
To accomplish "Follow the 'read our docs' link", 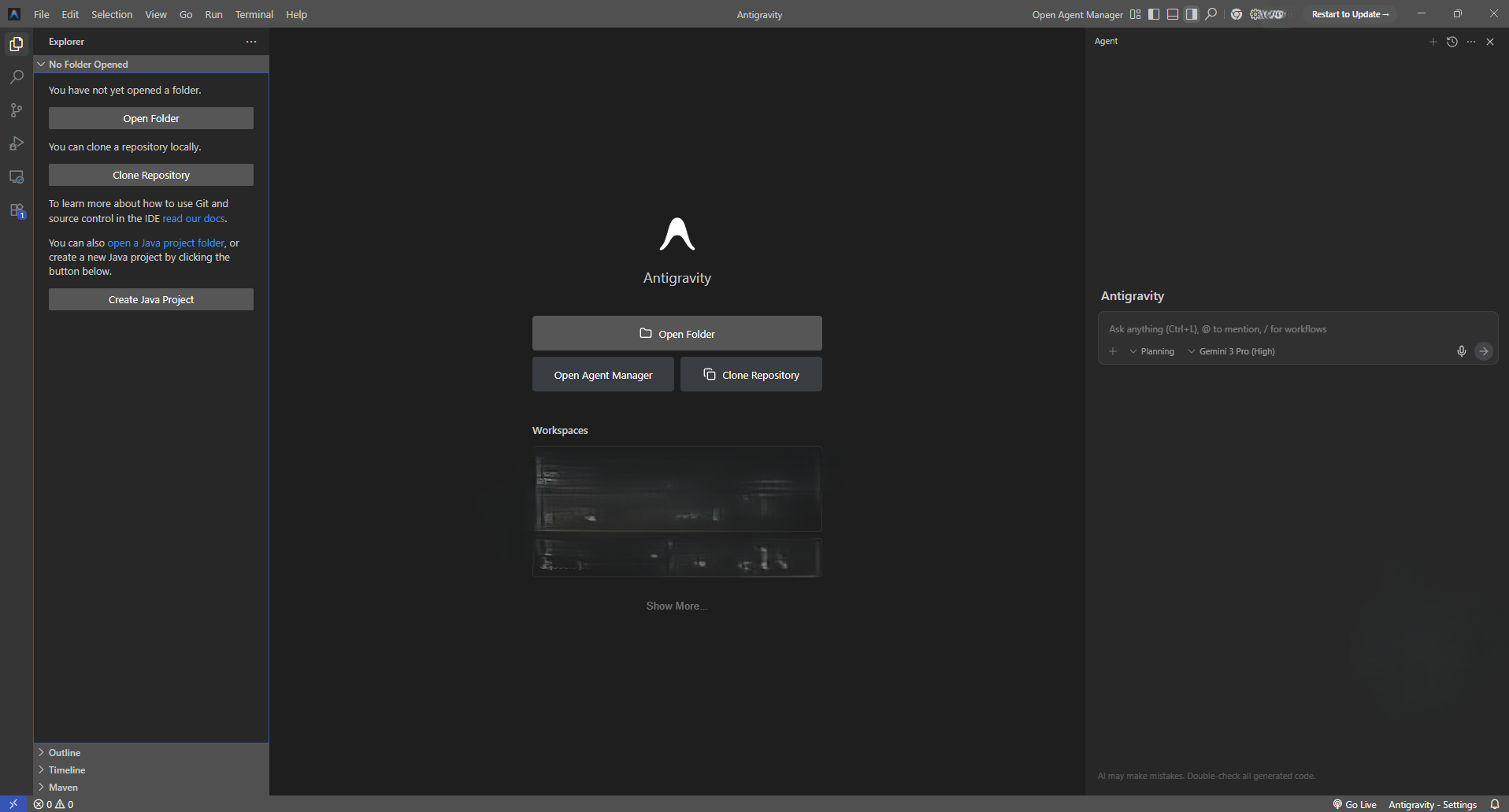I will 194,218.
